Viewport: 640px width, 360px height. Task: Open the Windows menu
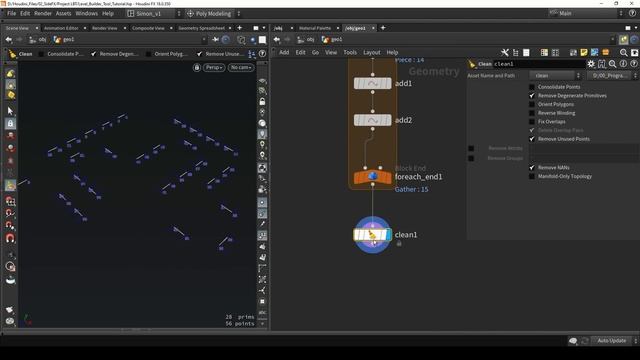pyautogui.click(x=87, y=13)
